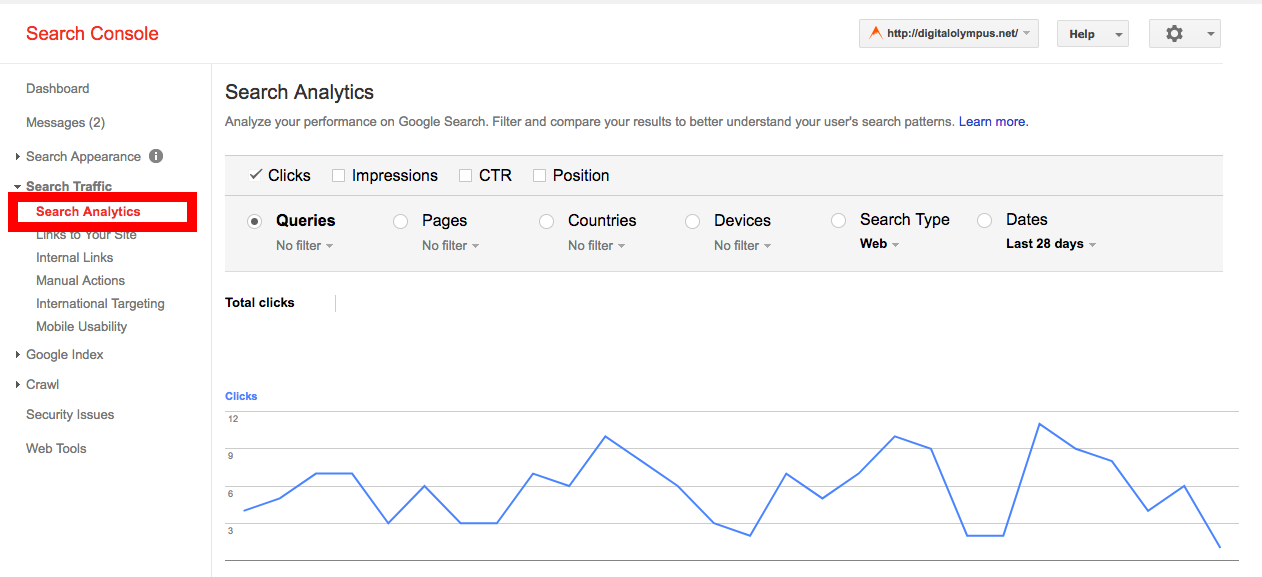Select the Pages radio button
Image resolution: width=1262 pixels, height=577 pixels.
pos(401,221)
